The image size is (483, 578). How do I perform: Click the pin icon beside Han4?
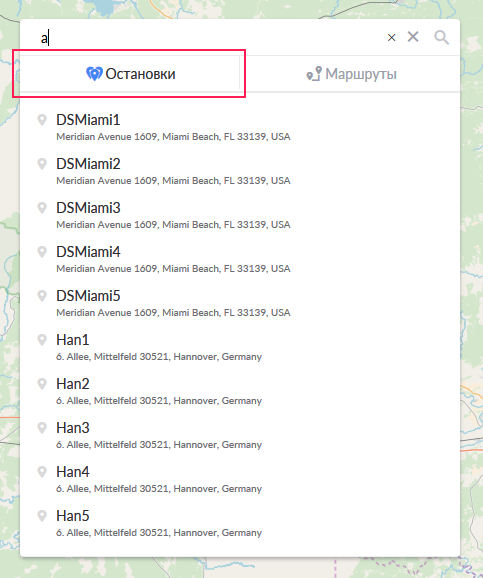(42, 472)
